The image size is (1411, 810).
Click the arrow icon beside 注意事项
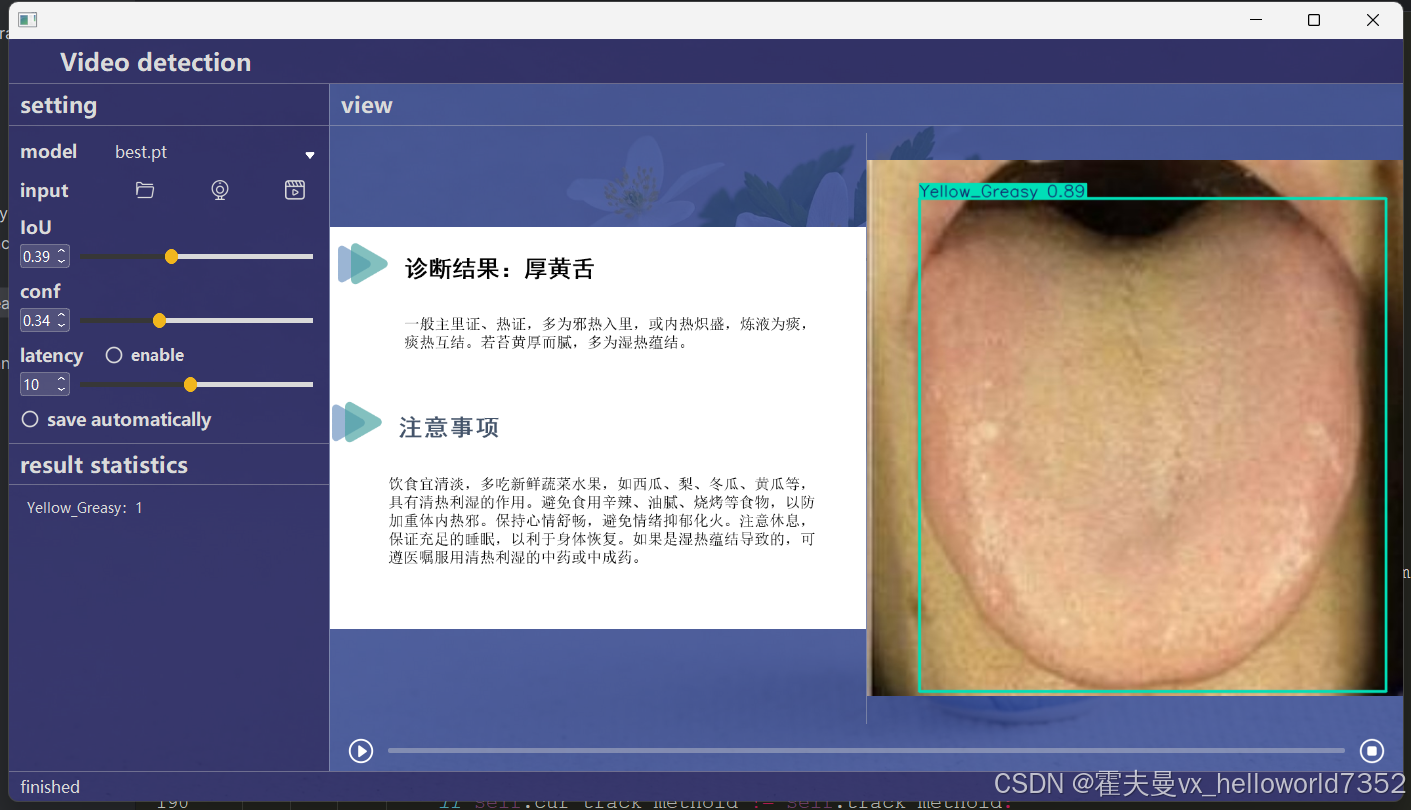(x=356, y=423)
